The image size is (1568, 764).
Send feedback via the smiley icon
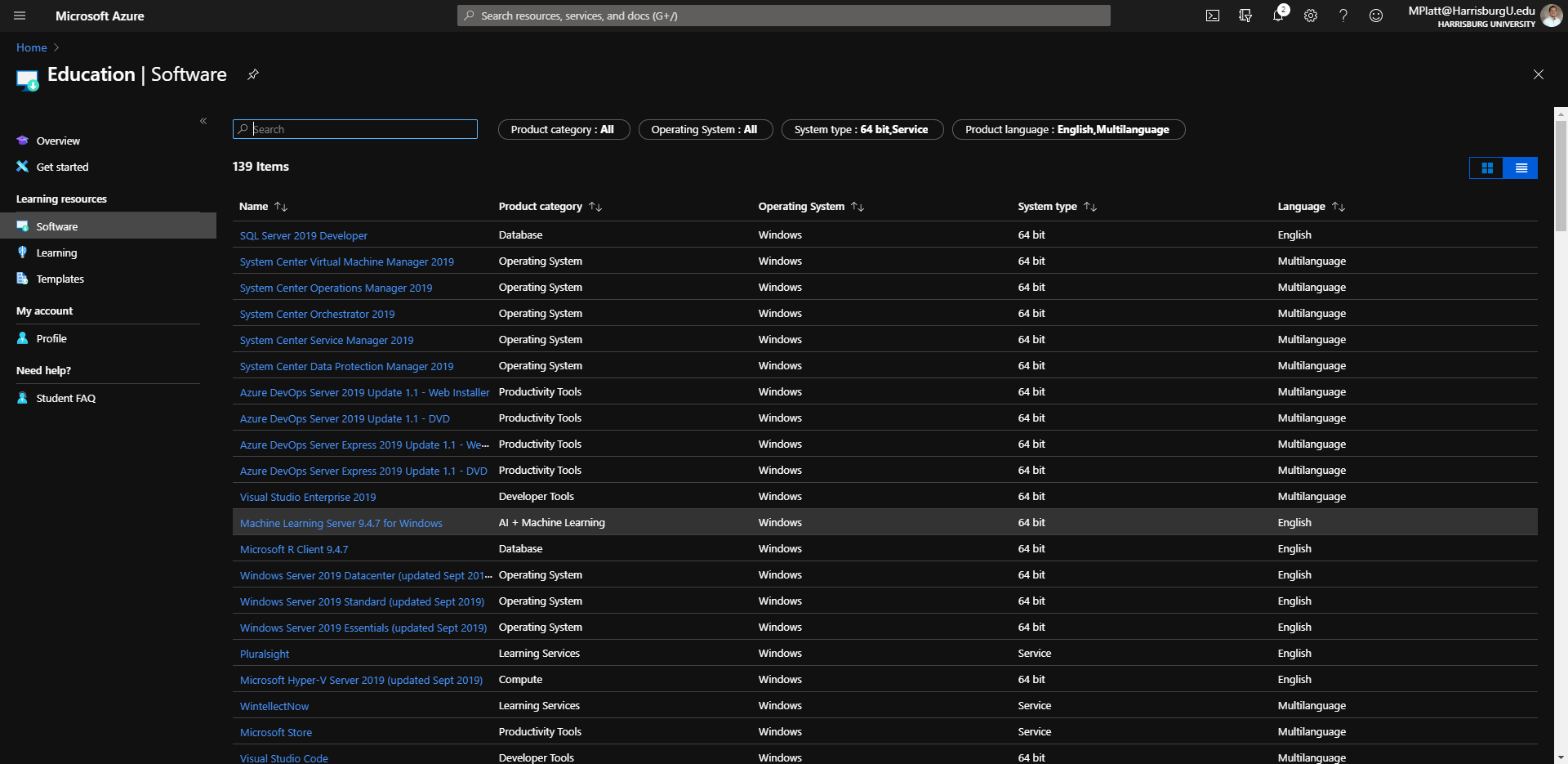tap(1376, 16)
